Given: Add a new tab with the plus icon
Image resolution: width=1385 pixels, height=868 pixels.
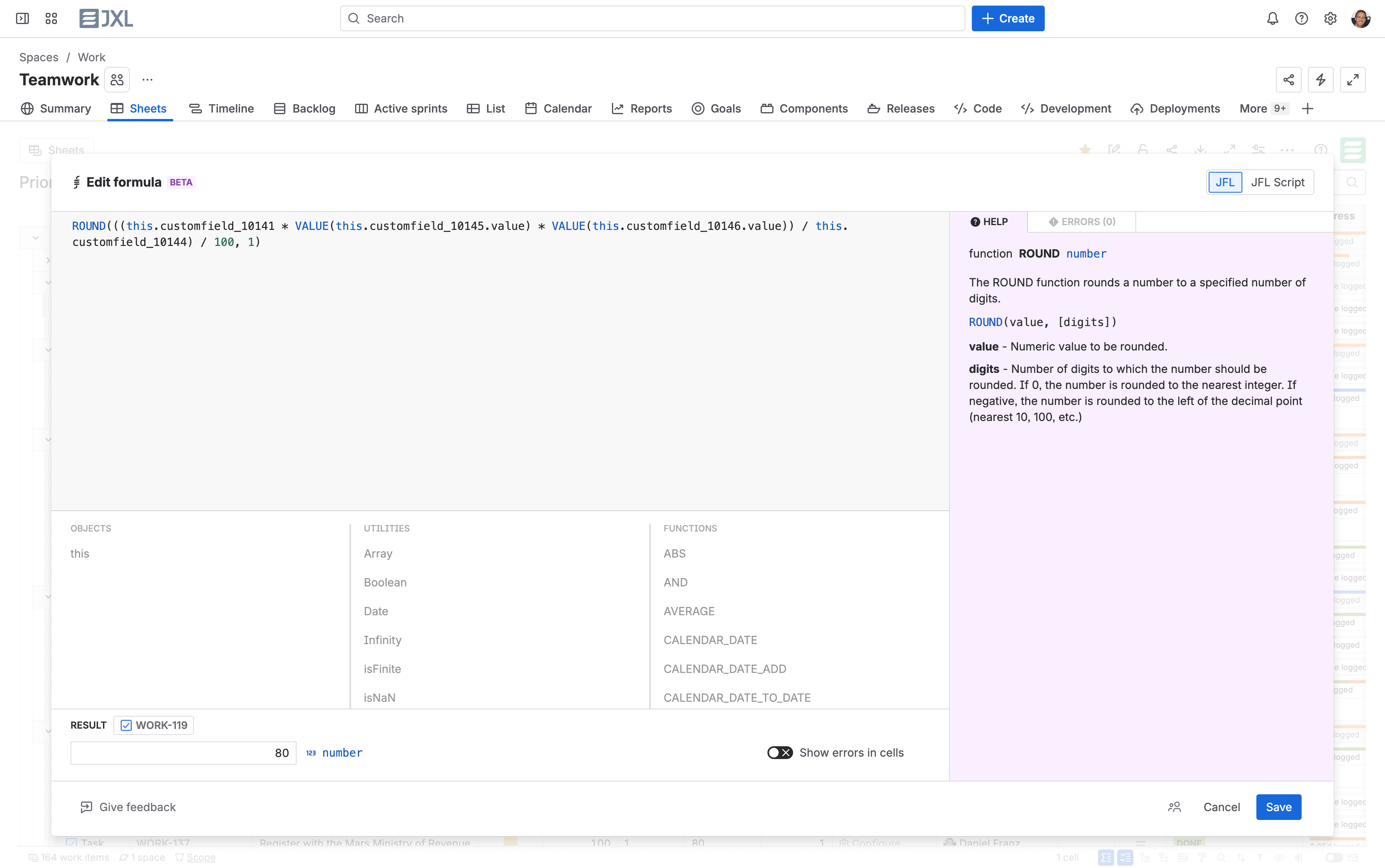Looking at the screenshot, I should point(1308,109).
